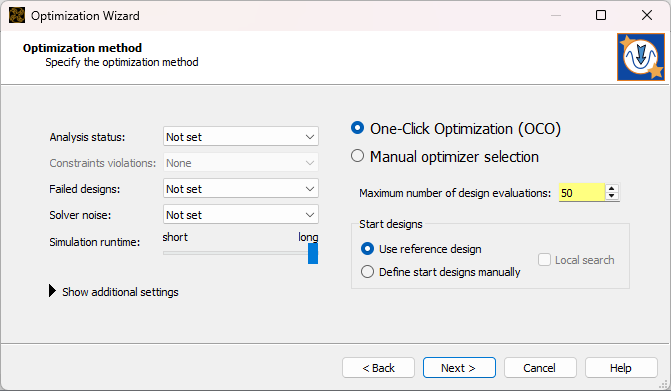This screenshot has width=671, height=391.
Task: Enable the Local search checkbox
Action: click(544, 260)
